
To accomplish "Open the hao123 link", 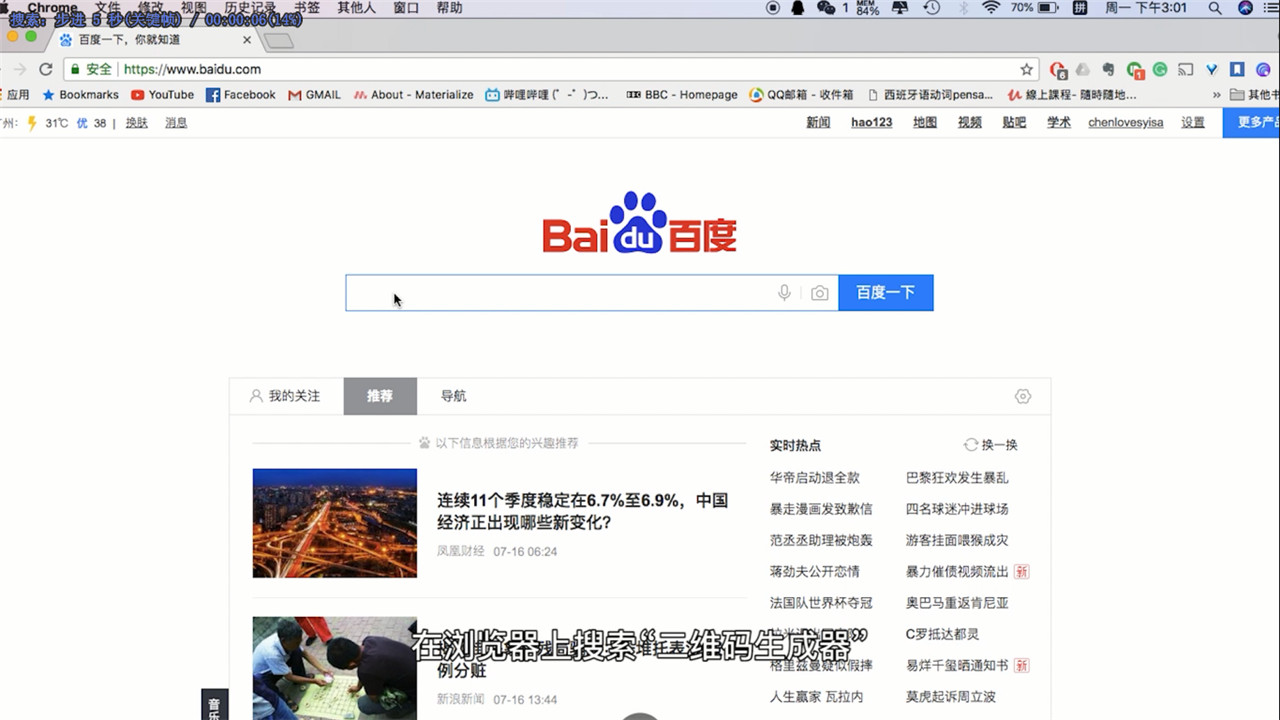I will click(x=872, y=123).
